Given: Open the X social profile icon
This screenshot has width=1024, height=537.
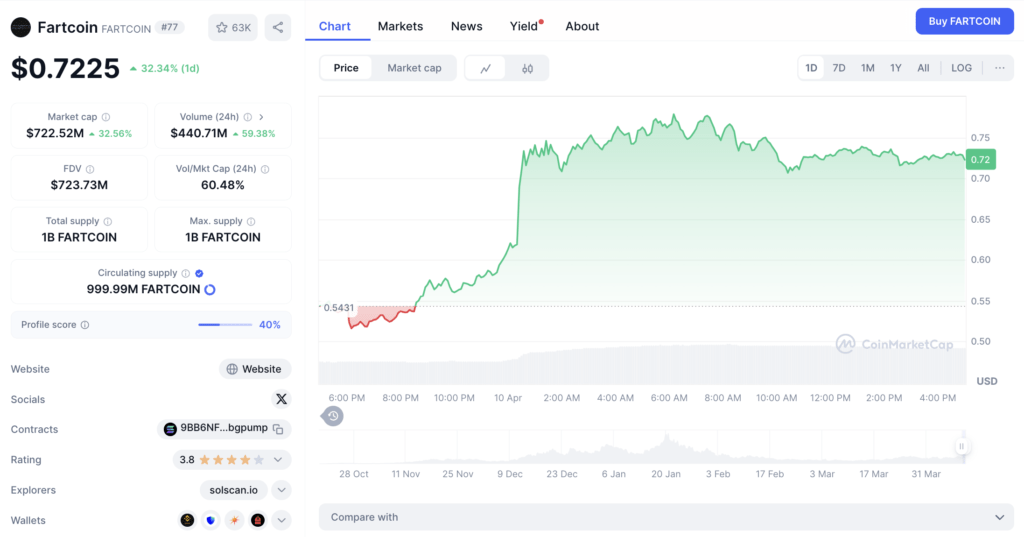Looking at the screenshot, I should coord(281,399).
